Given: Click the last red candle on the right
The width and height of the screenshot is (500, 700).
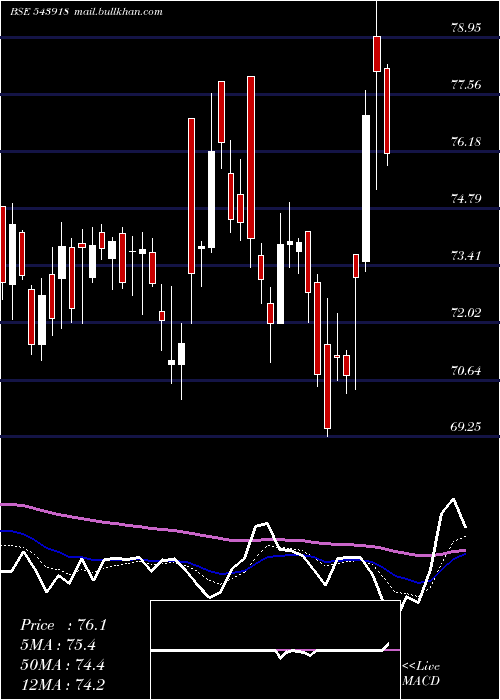Looking at the screenshot, I should pyautogui.click(x=387, y=111).
